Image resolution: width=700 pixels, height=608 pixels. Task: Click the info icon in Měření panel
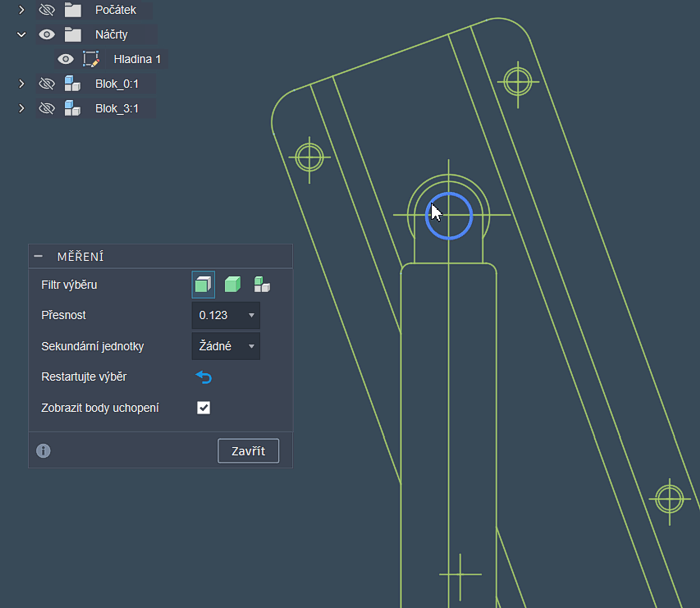click(x=43, y=451)
